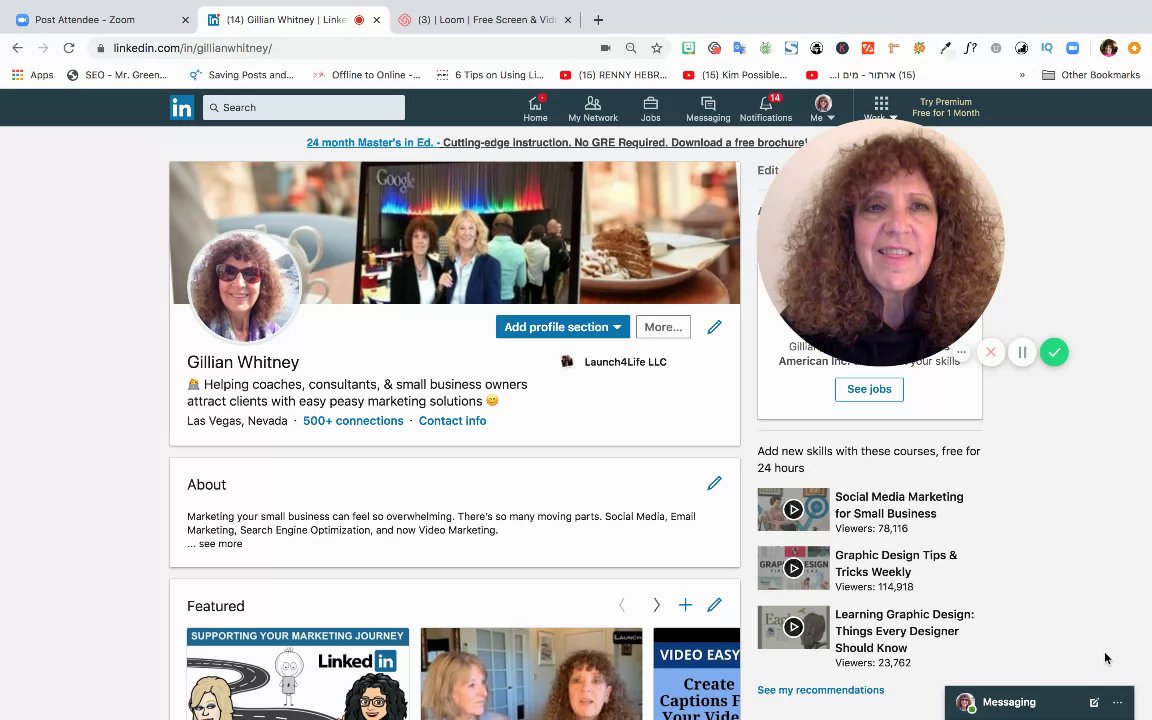Open the Contact info link

point(453,421)
